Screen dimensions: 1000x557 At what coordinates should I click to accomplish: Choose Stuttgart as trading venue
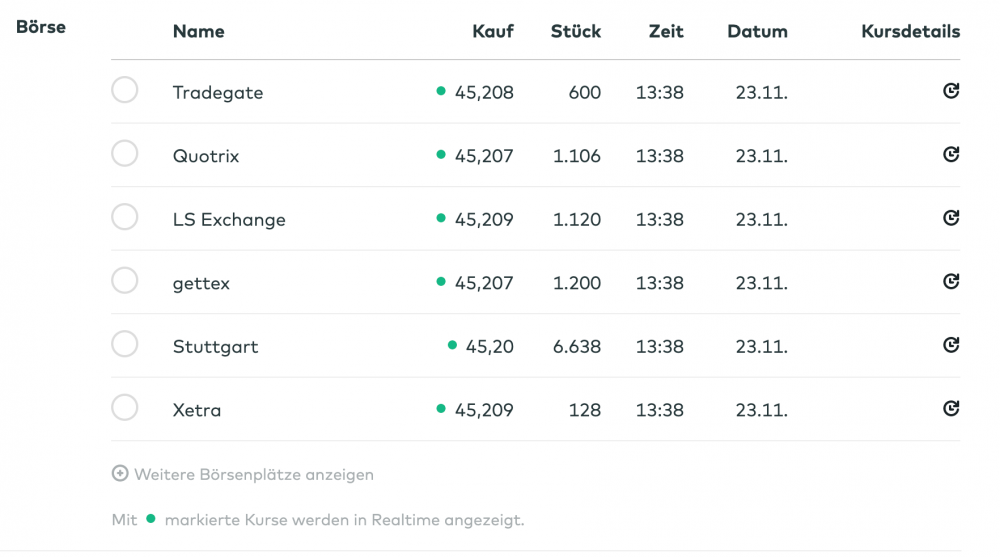pos(125,344)
